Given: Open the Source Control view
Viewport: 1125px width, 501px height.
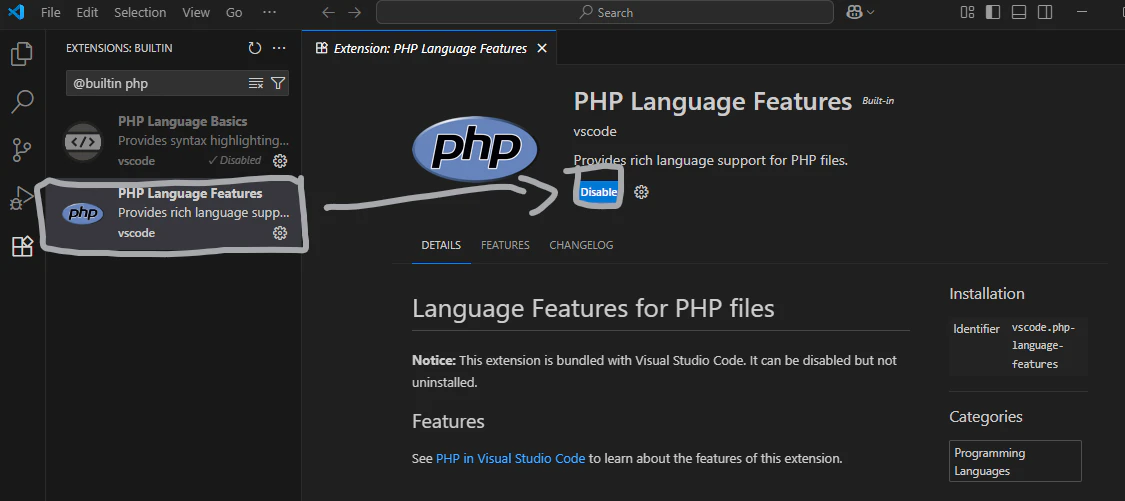Looking at the screenshot, I should coord(22,150).
